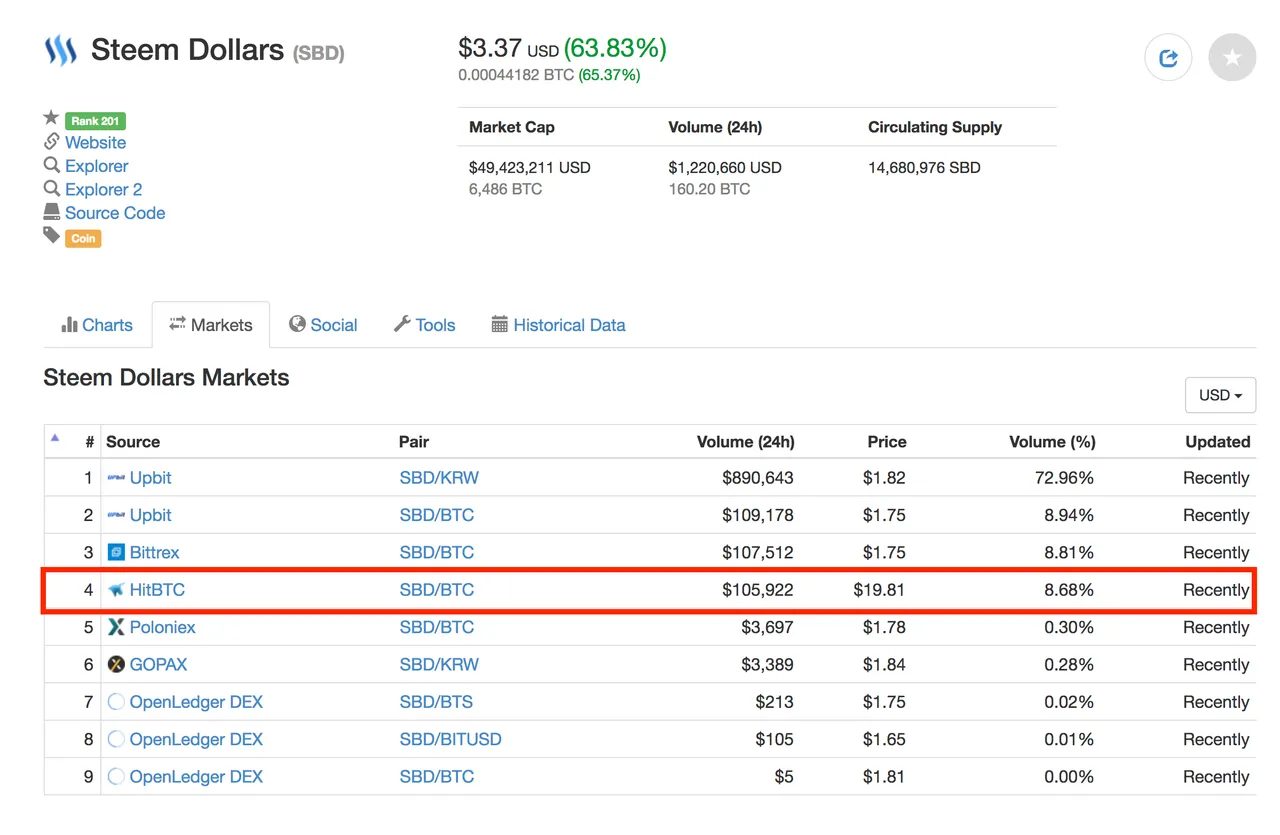Open SBD/KRW pair in GOPAX row
1280x835 pixels.
click(439, 664)
